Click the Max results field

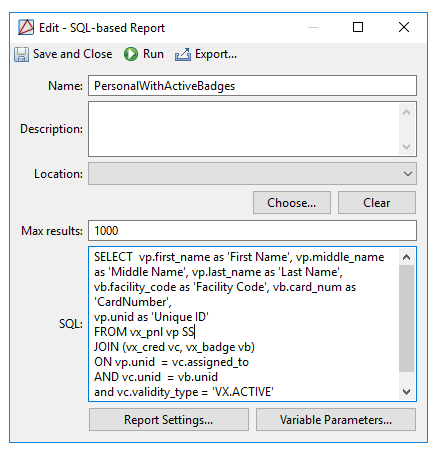tap(252, 230)
